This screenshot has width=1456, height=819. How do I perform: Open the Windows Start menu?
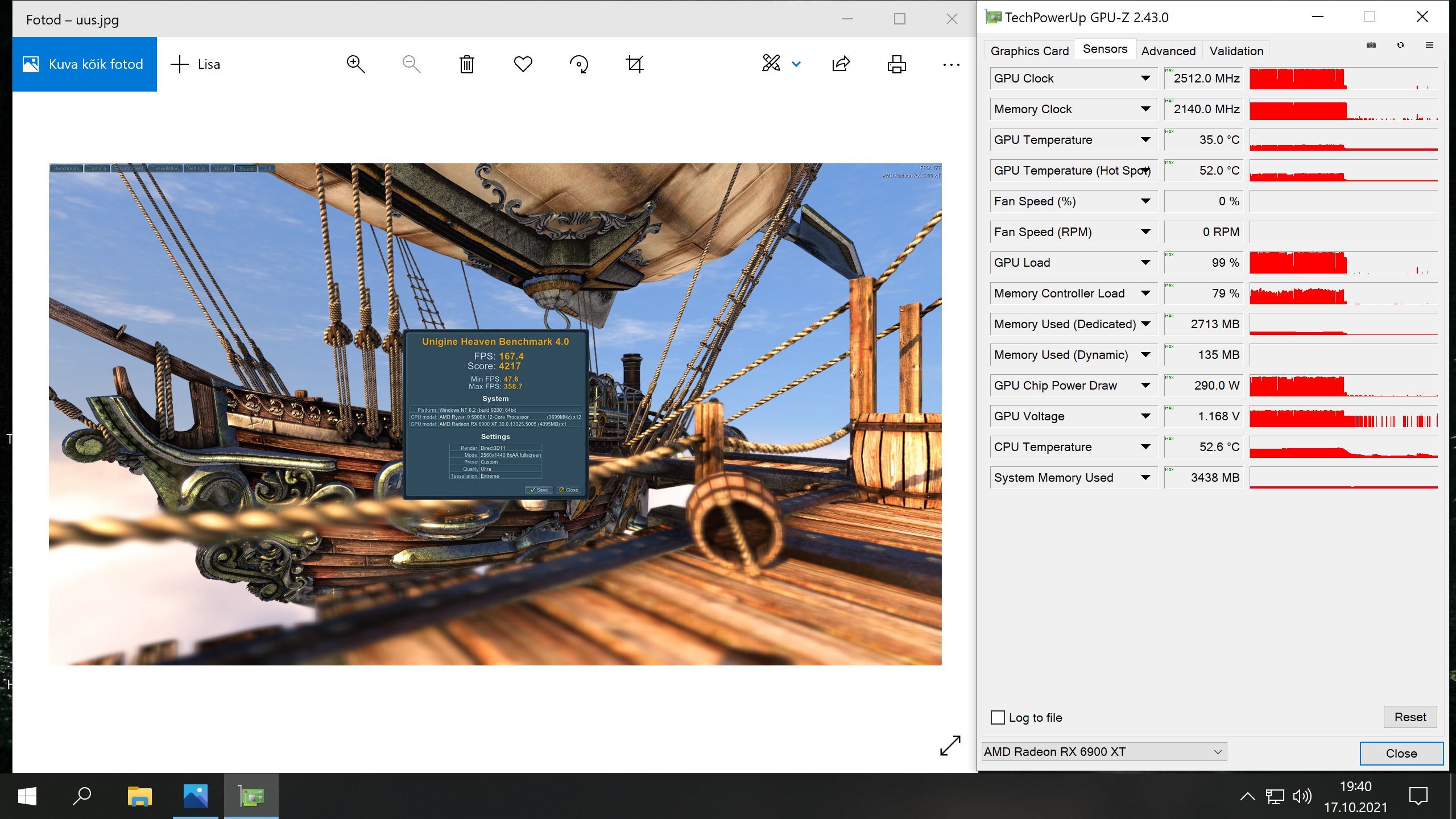27,796
